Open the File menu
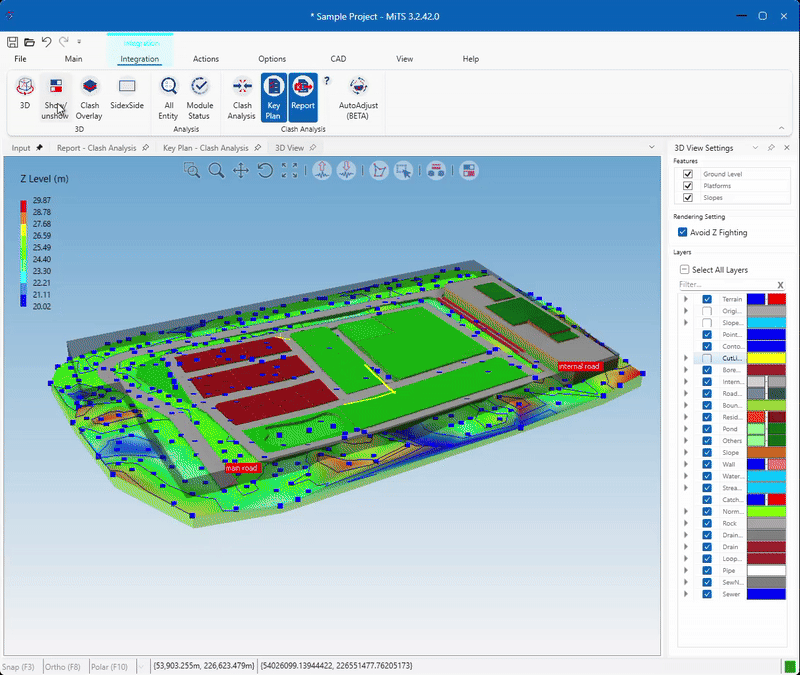Viewport: 800px width, 675px height. (x=20, y=59)
